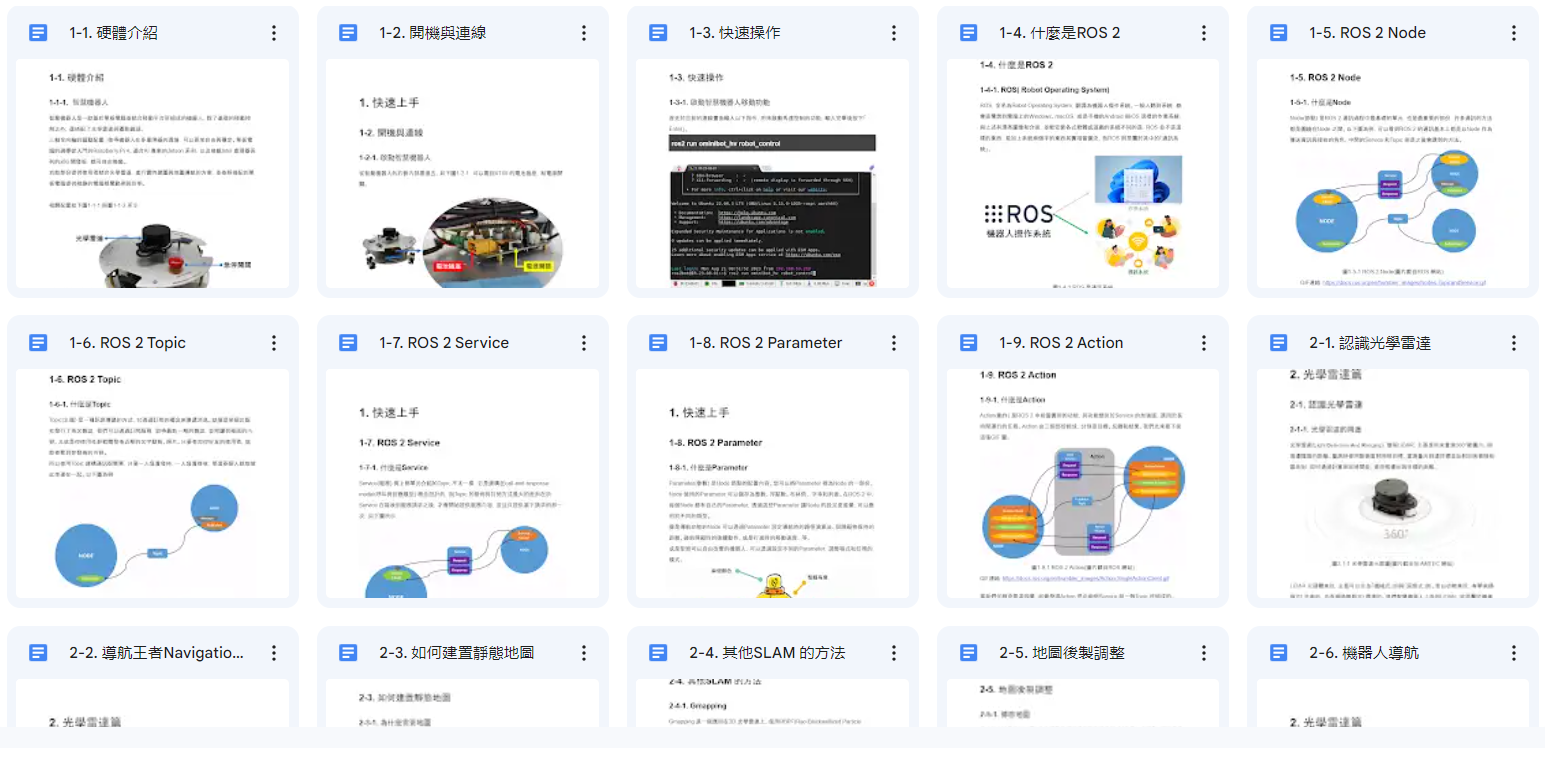Expand the three-dot menu for 1-3. 快速操作
The width and height of the screenshot is (1545, 758).
(x=894, y=33)
